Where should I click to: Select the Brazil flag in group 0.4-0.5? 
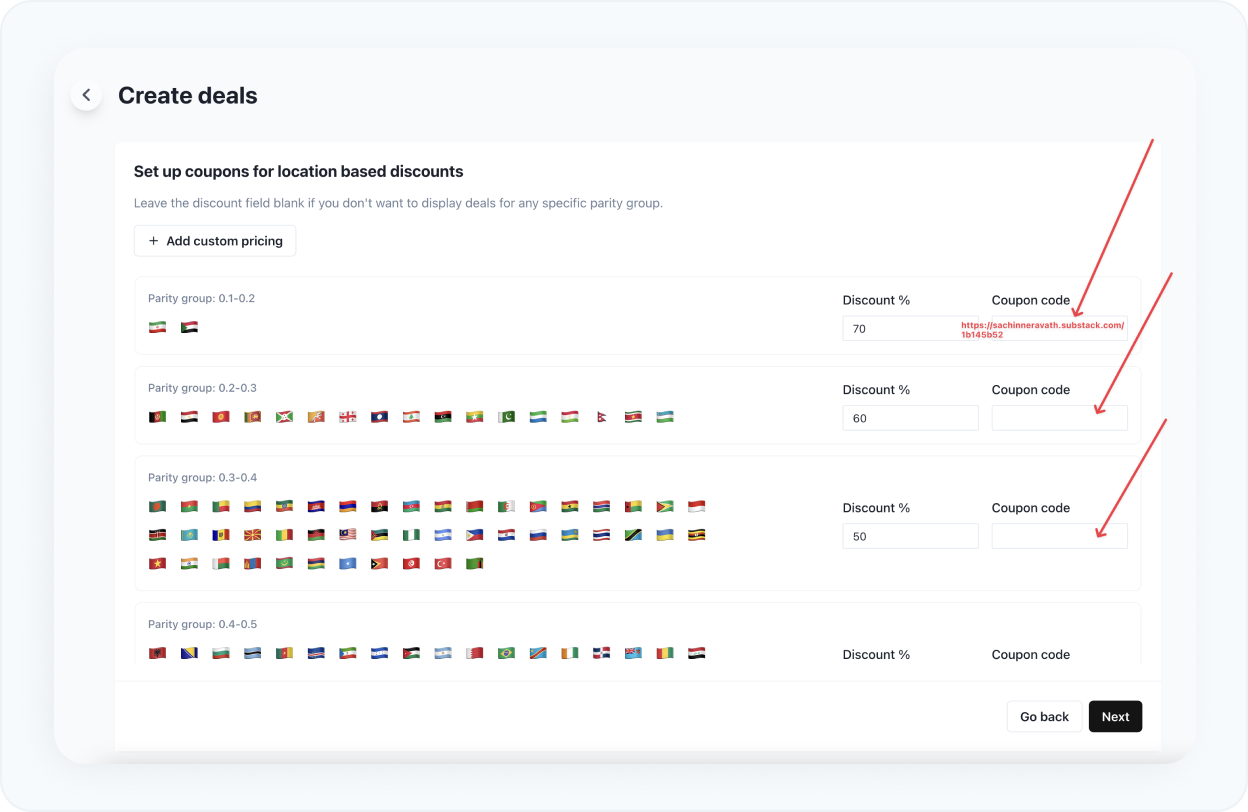click(x=506, y=652)
